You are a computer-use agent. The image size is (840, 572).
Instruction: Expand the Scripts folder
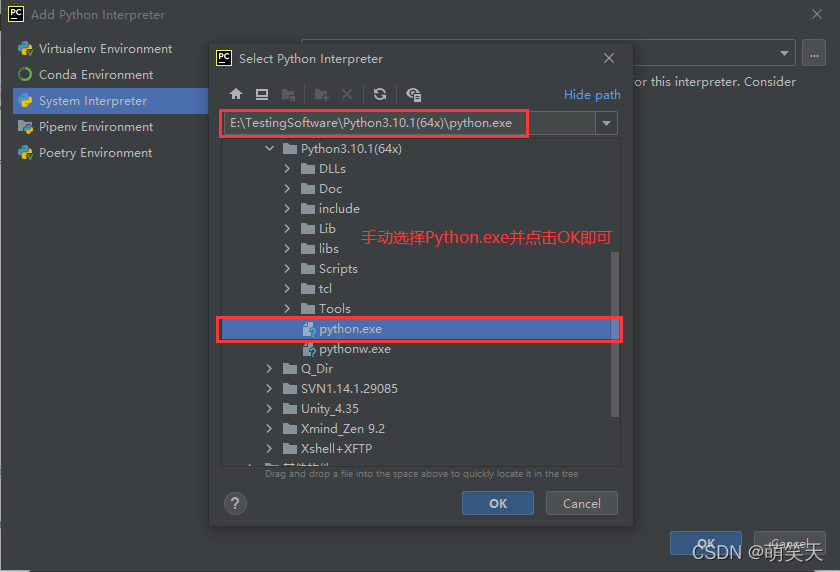click(x=287, y=269)
